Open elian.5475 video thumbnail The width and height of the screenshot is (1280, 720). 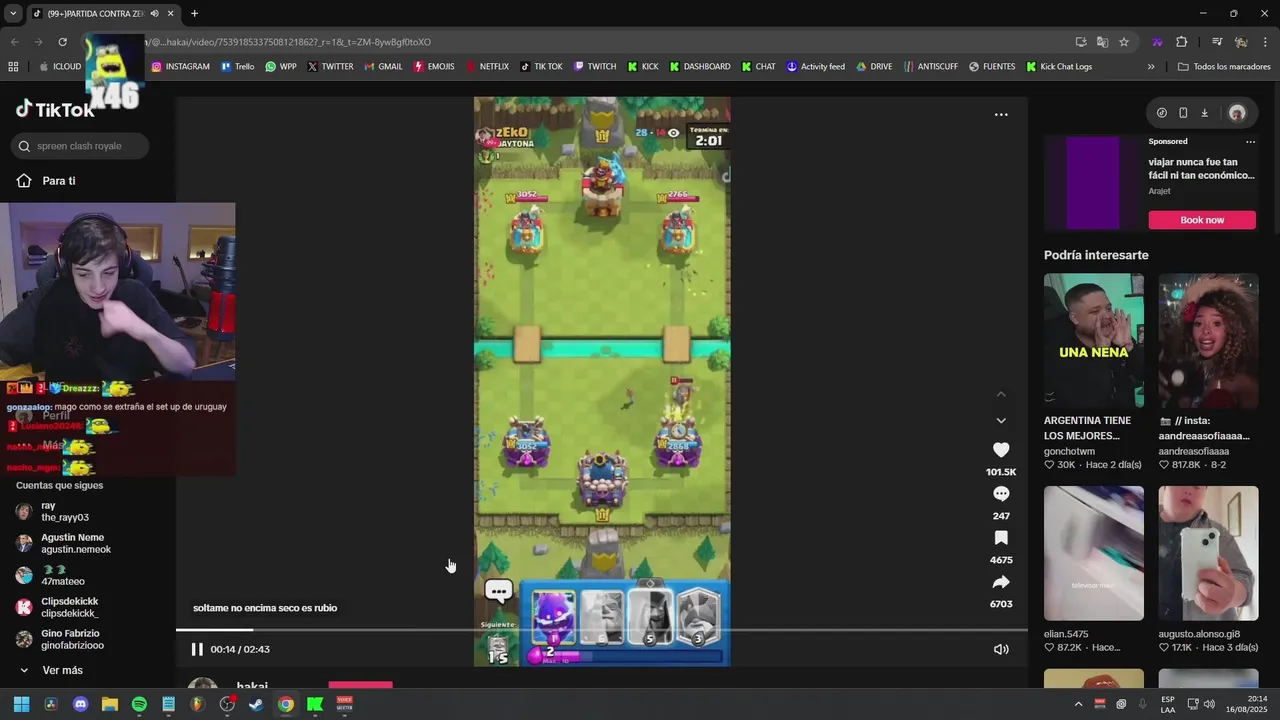tap(1094, 553)
